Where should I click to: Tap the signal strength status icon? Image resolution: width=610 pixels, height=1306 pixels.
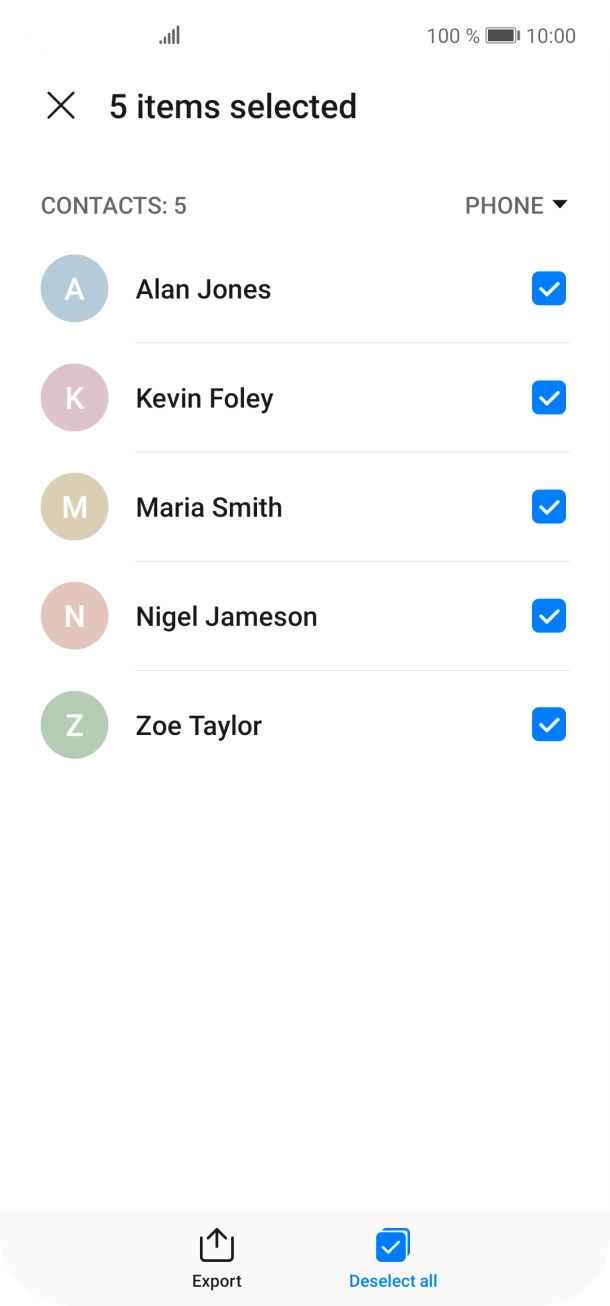point(169,36)
